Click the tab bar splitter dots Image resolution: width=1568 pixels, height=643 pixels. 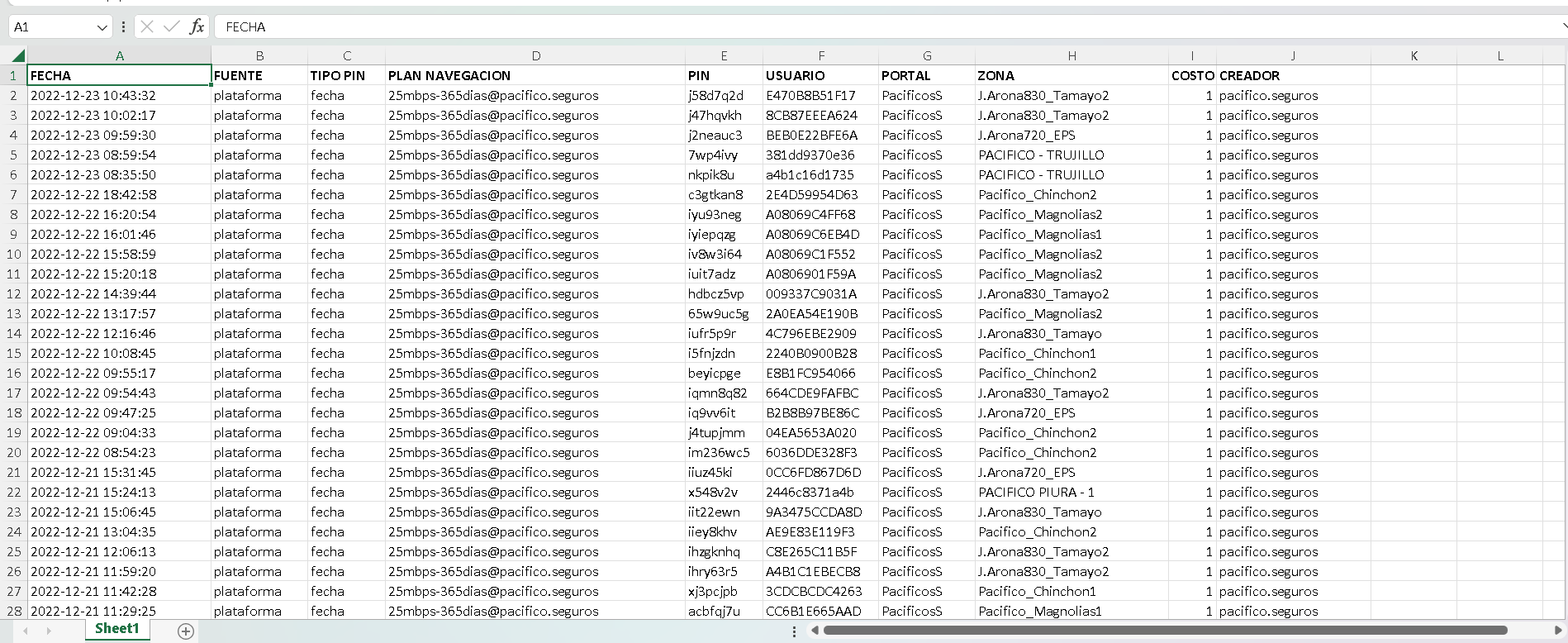tap(794, 631)
